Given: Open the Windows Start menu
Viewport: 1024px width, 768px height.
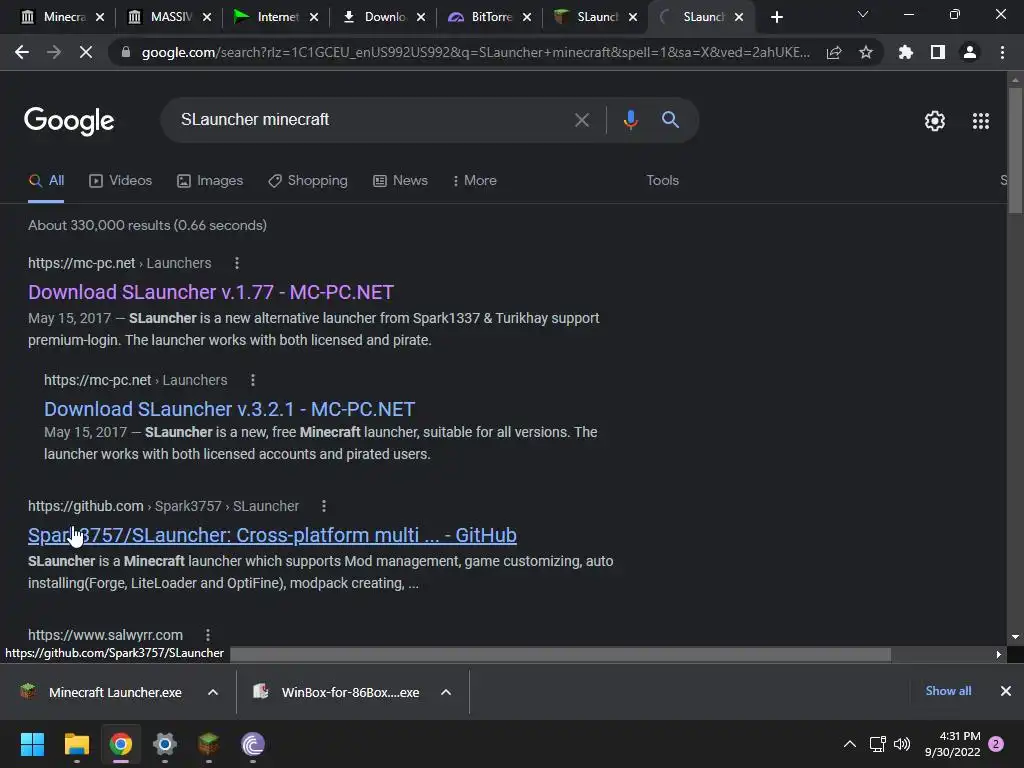Looking at the screenshot, I should [32, 744].
